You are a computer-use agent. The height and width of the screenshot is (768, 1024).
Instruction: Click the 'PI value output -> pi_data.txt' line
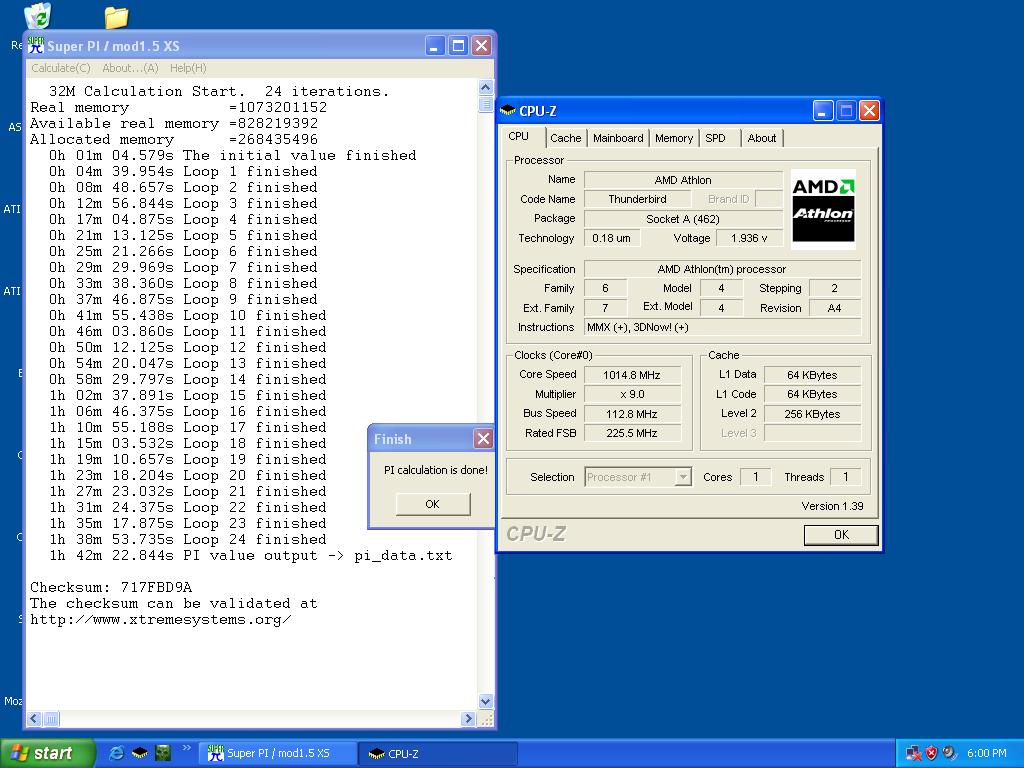click(x=250, y=556)
